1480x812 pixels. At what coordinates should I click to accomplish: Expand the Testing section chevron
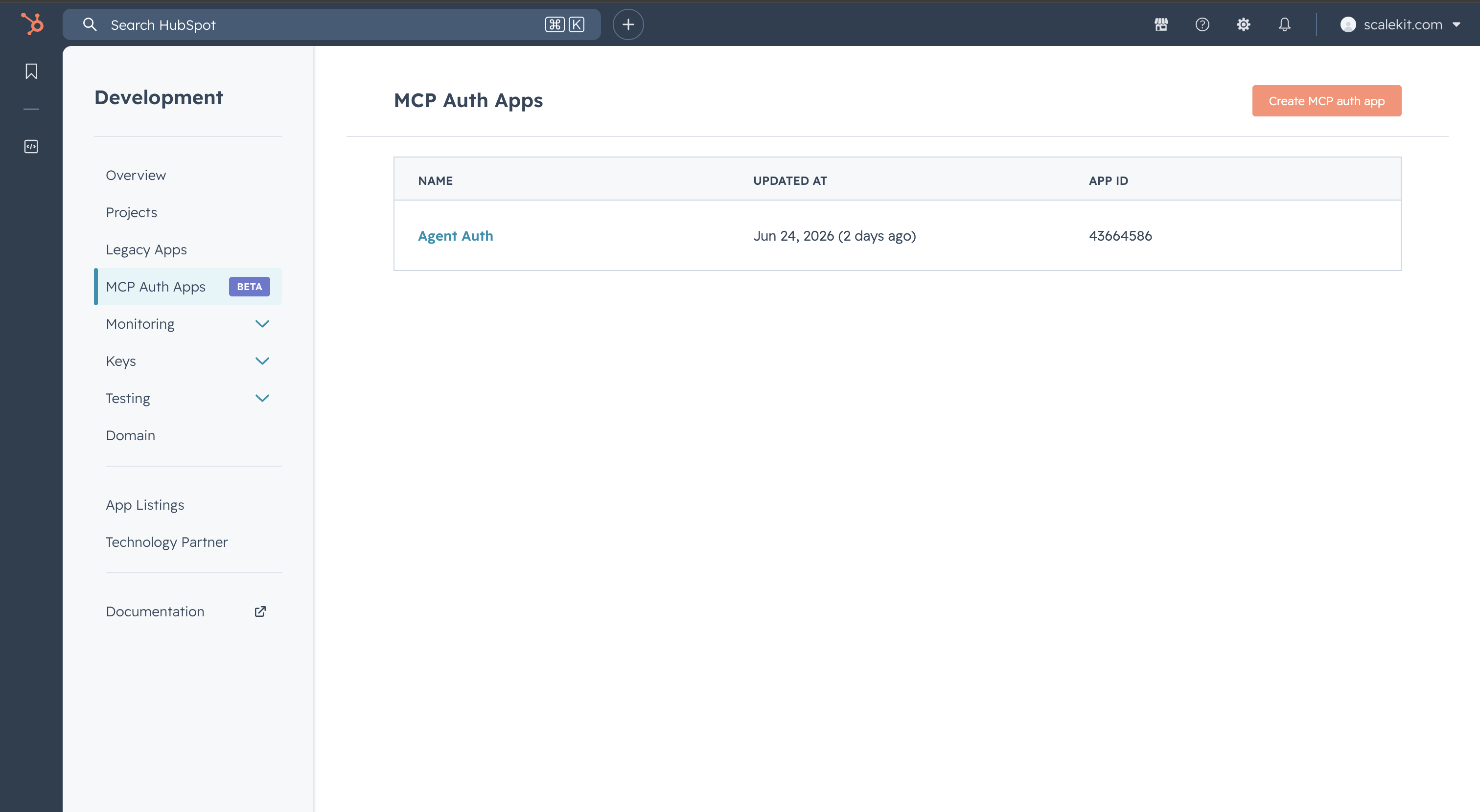(262, 398)
